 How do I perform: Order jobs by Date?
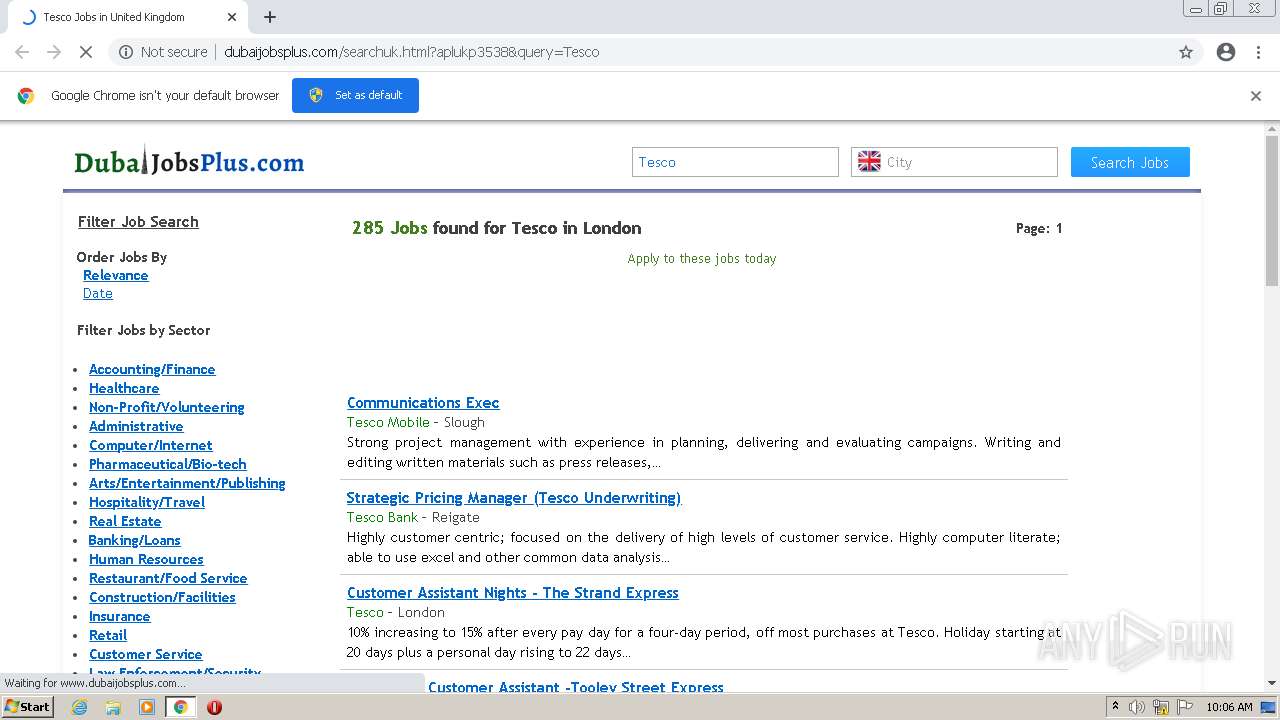[x=98, y=293]
